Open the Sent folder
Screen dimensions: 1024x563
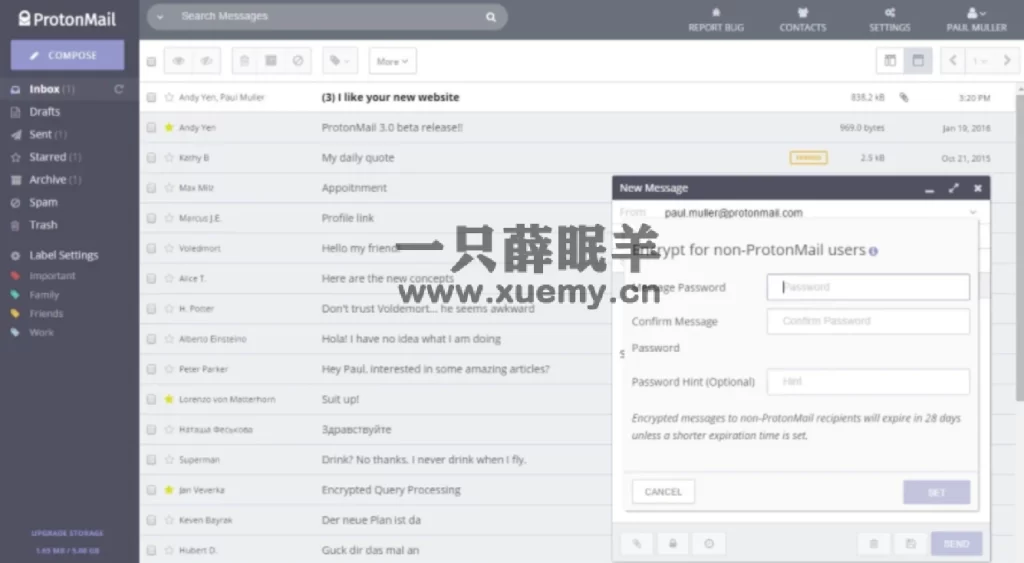click(40, 135)
